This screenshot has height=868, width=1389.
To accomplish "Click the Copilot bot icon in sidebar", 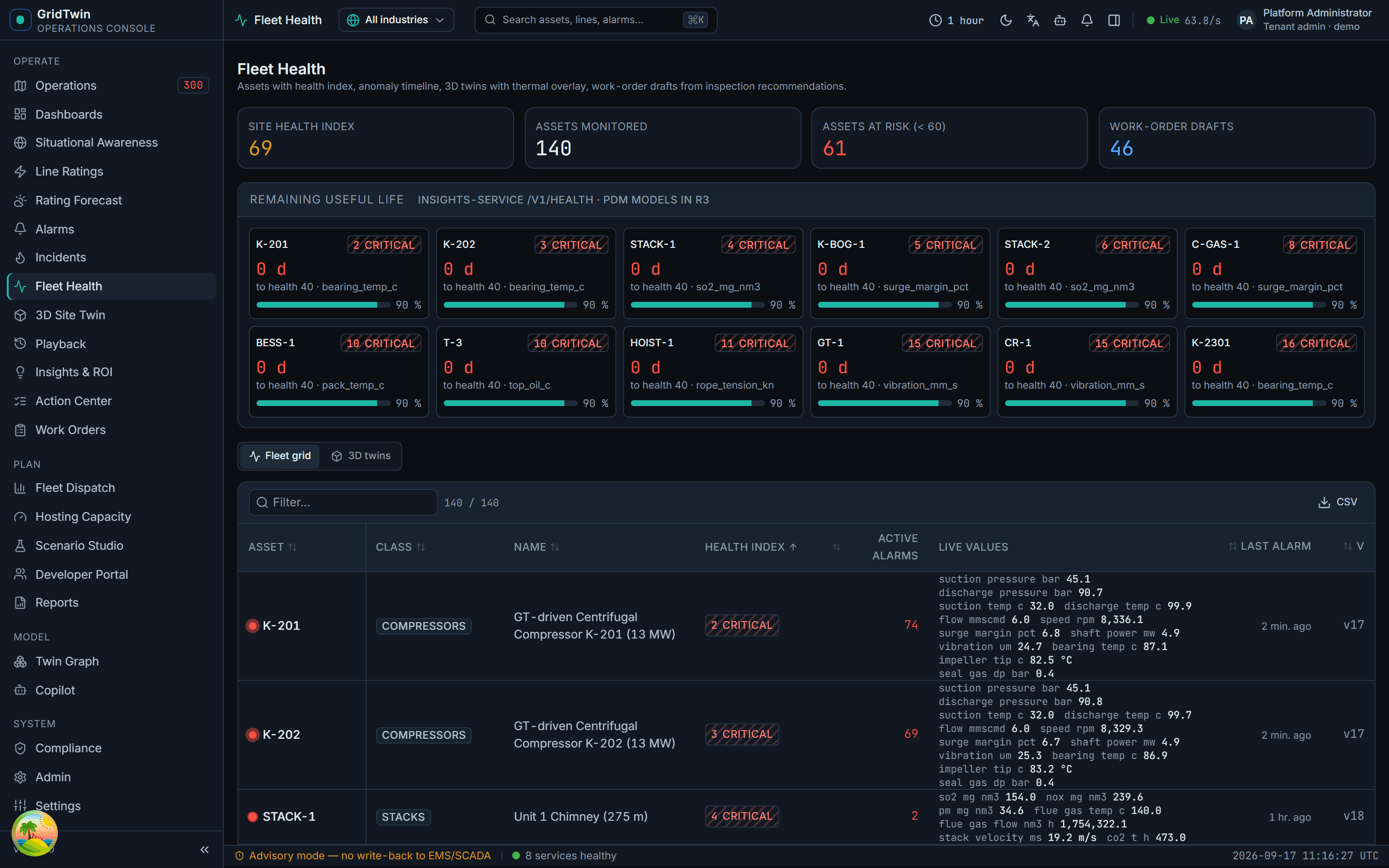I will (21, 690).
